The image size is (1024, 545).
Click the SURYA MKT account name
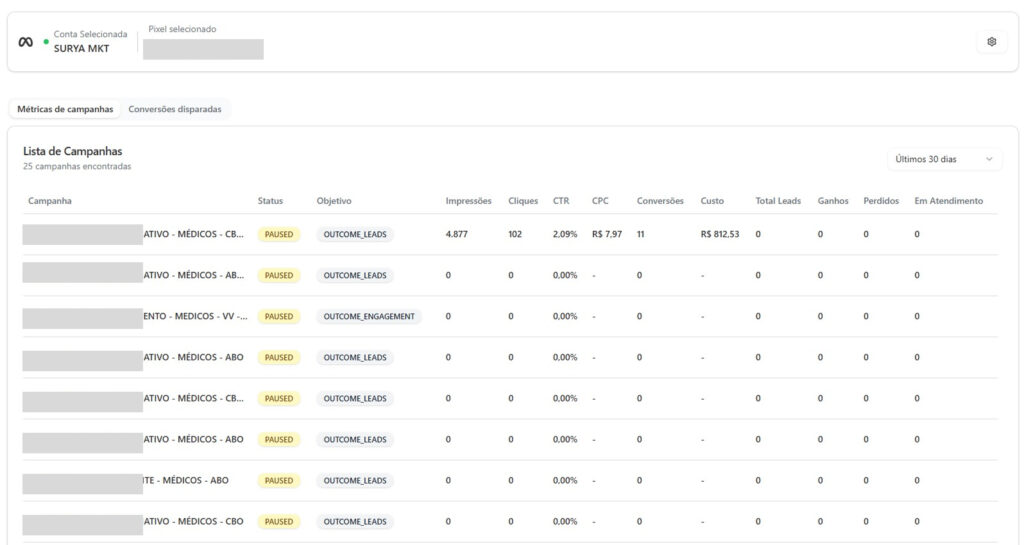point(82,48)
